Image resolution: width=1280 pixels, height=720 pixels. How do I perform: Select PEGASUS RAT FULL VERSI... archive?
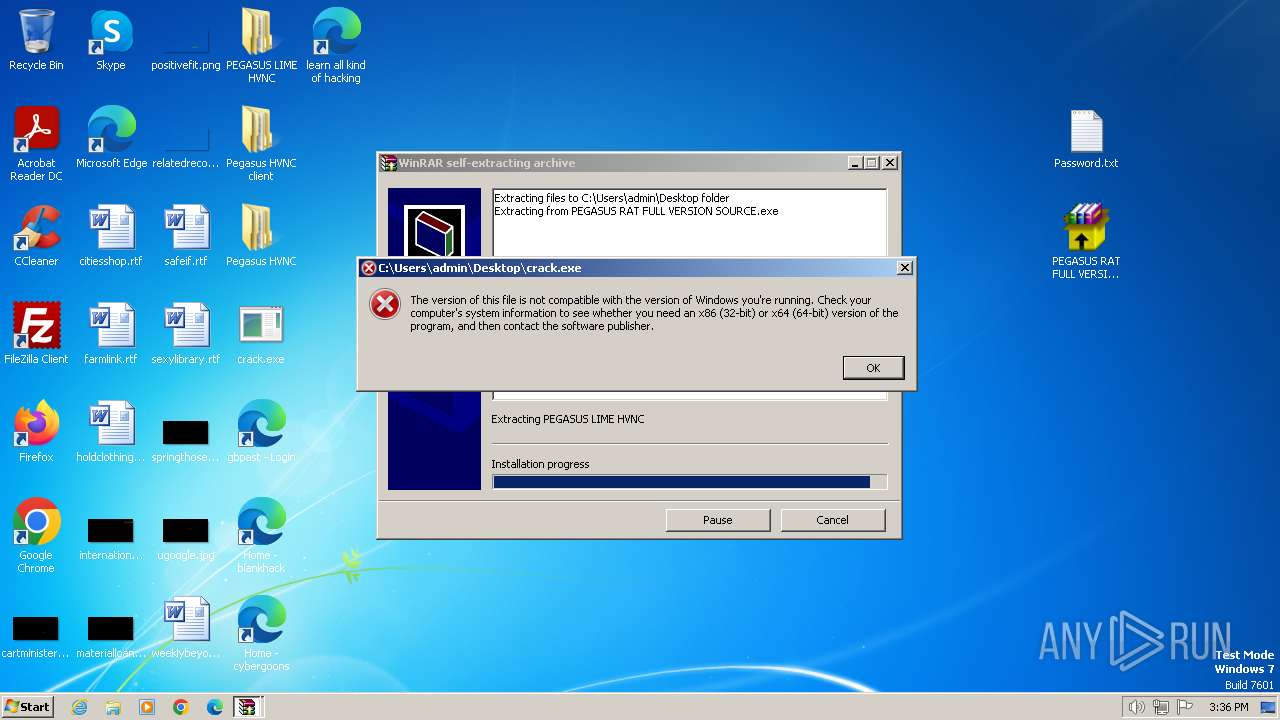pos(1086,242)
